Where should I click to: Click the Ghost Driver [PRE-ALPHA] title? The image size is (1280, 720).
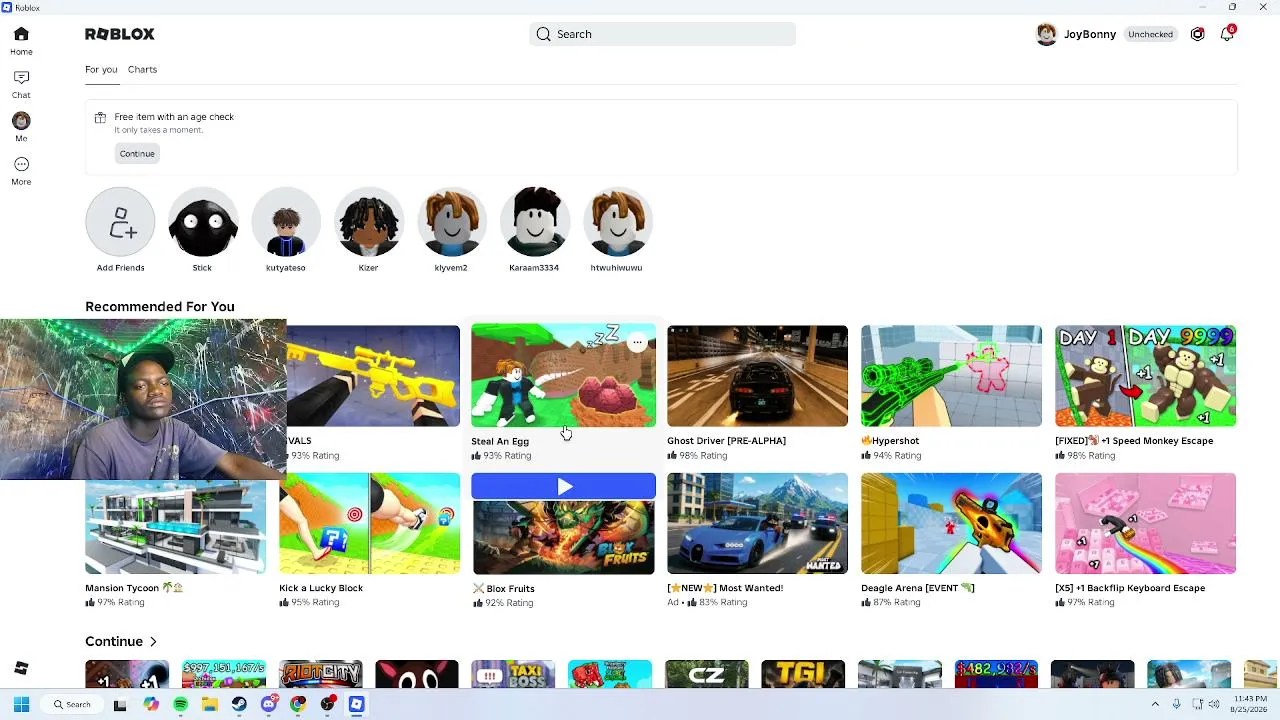pyautogui.click(x=726, y=441)
